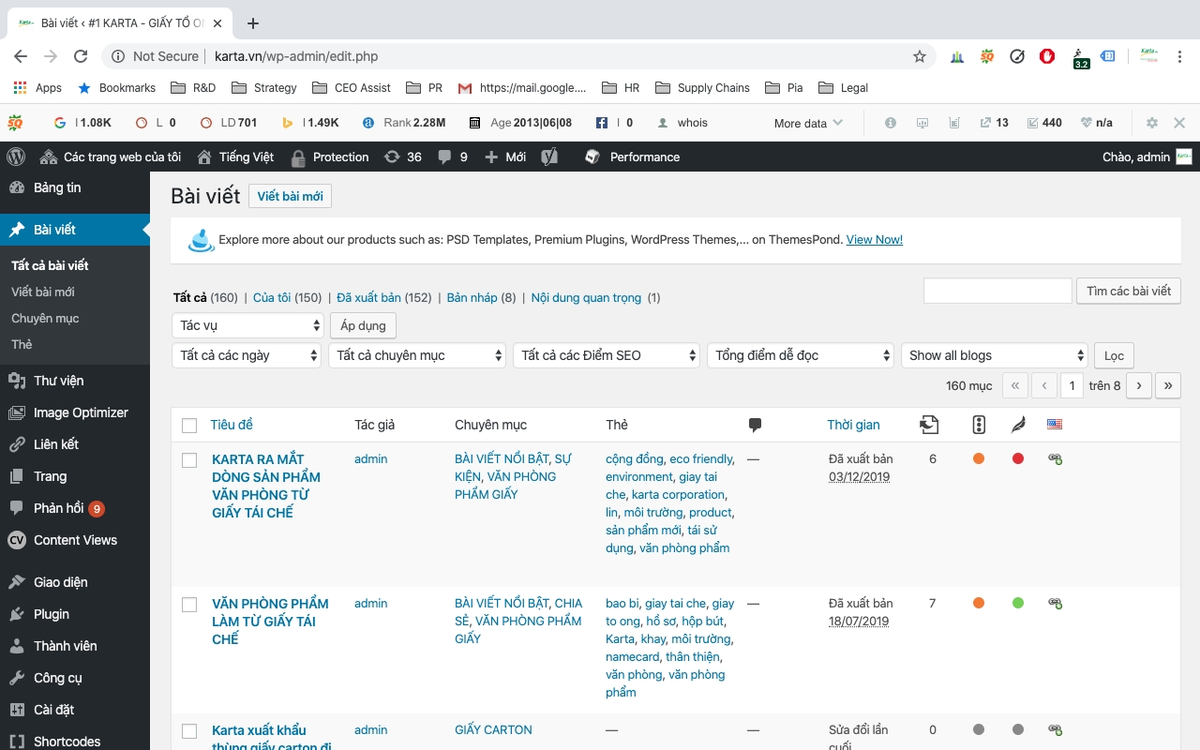Go back with the browser back arrow
The height and width of the screenshot is (750, 1200).
click(21, 56)
